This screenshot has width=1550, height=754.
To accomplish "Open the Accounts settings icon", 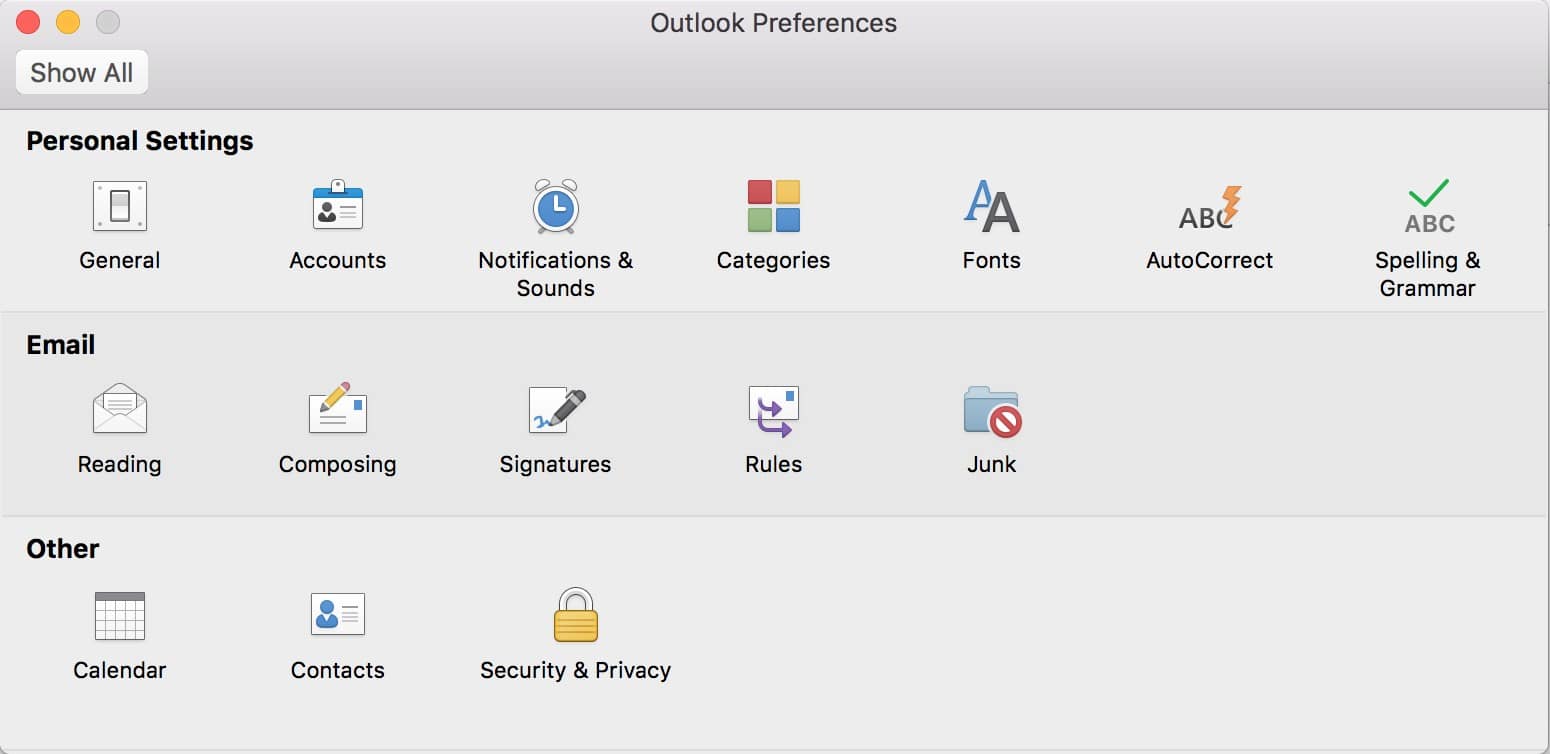I will 338,207.
